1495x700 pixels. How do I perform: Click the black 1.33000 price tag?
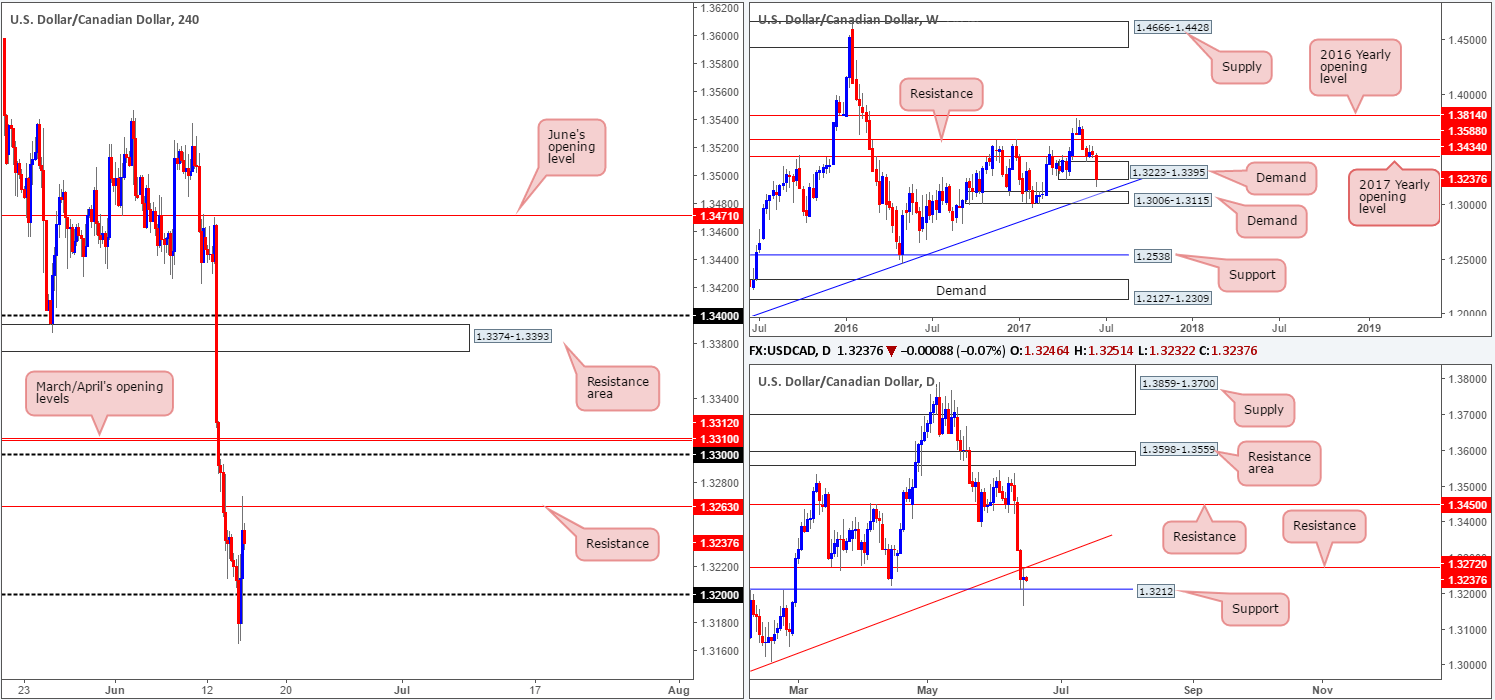click(718, 455)
